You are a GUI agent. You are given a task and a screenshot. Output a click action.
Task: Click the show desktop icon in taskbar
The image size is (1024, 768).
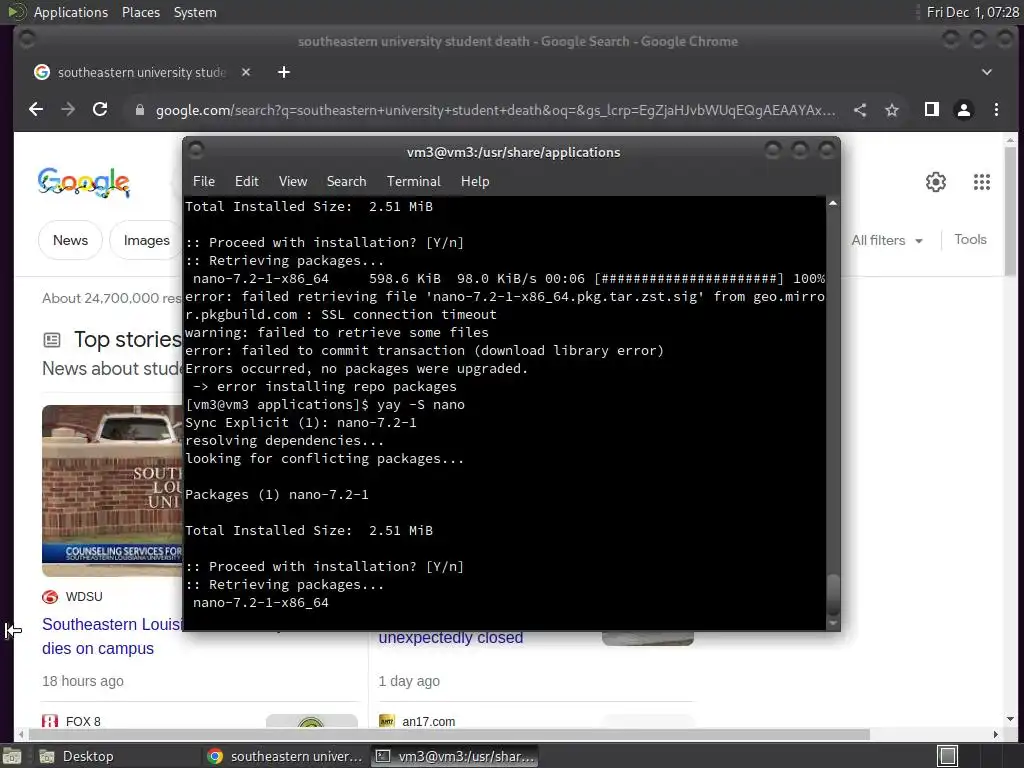tap(11, 756)
